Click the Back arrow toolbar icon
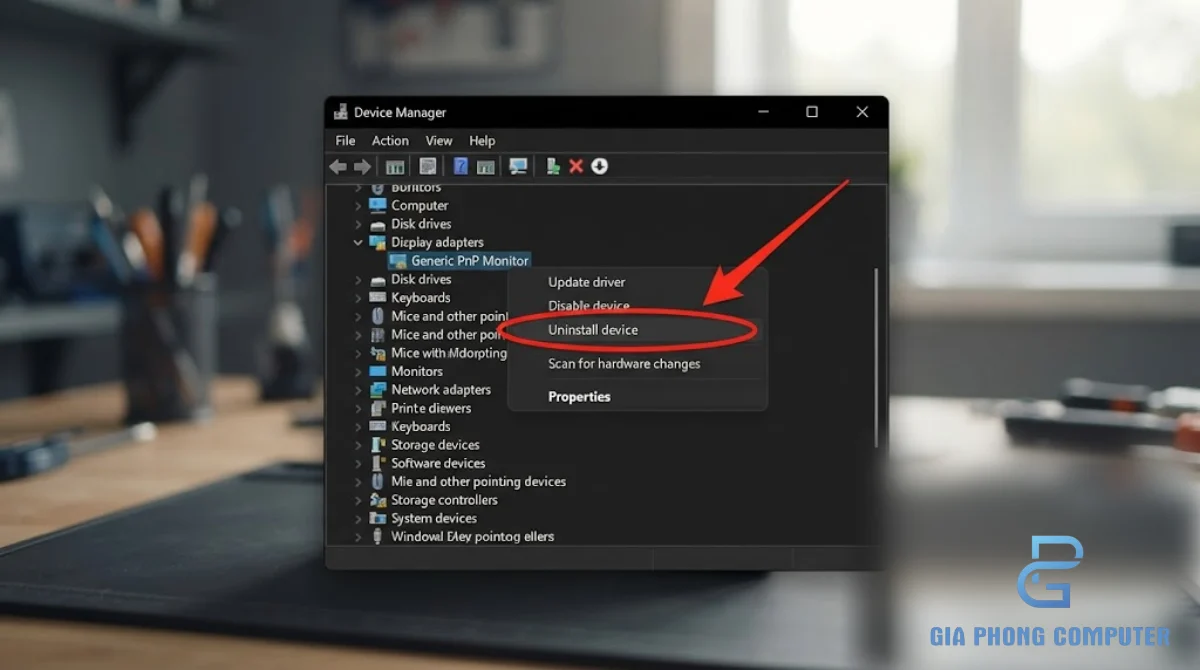The width and height of the screenshot is (1200, 670). click(338, 167)
